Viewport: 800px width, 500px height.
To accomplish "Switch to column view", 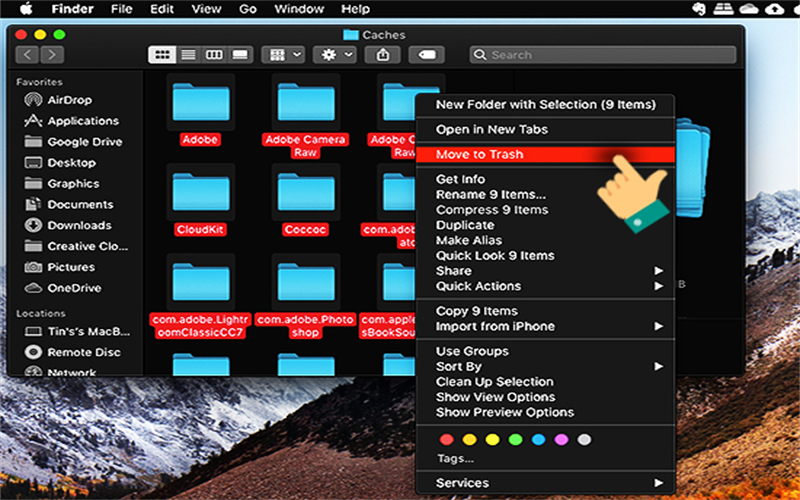I will tap(214, 55).
